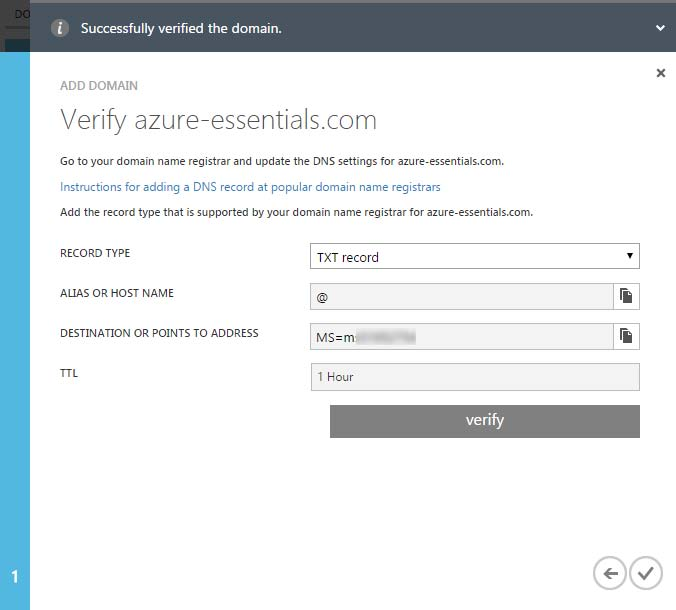Select the step 1 indicator on left bar
Image resolution: width=676 pixels, height=610 pixels.
click(x=15, y=577)
